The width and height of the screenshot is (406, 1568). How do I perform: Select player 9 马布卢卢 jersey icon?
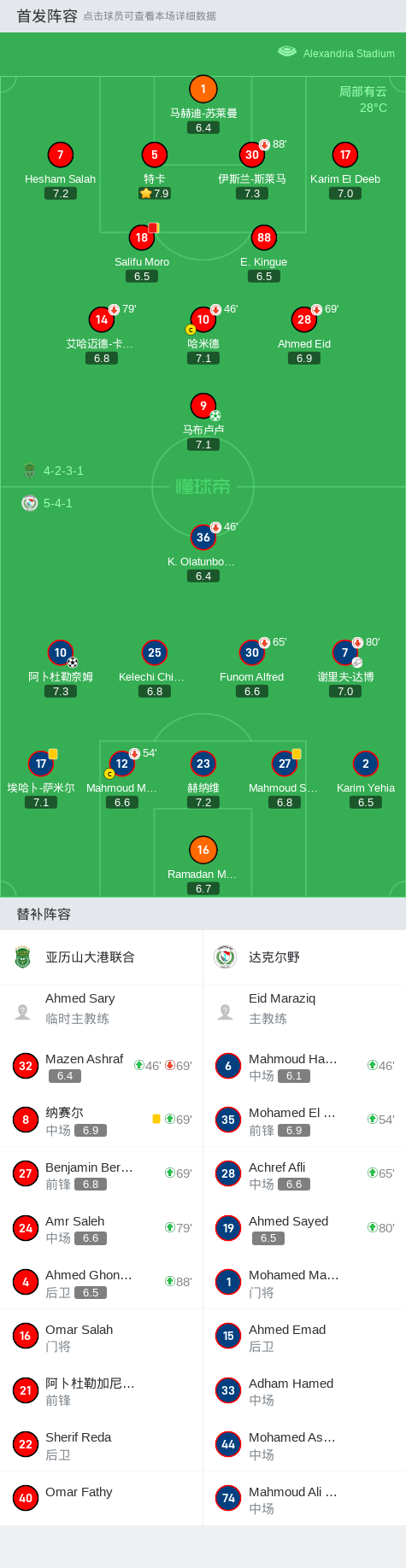[x=203, y=406]
